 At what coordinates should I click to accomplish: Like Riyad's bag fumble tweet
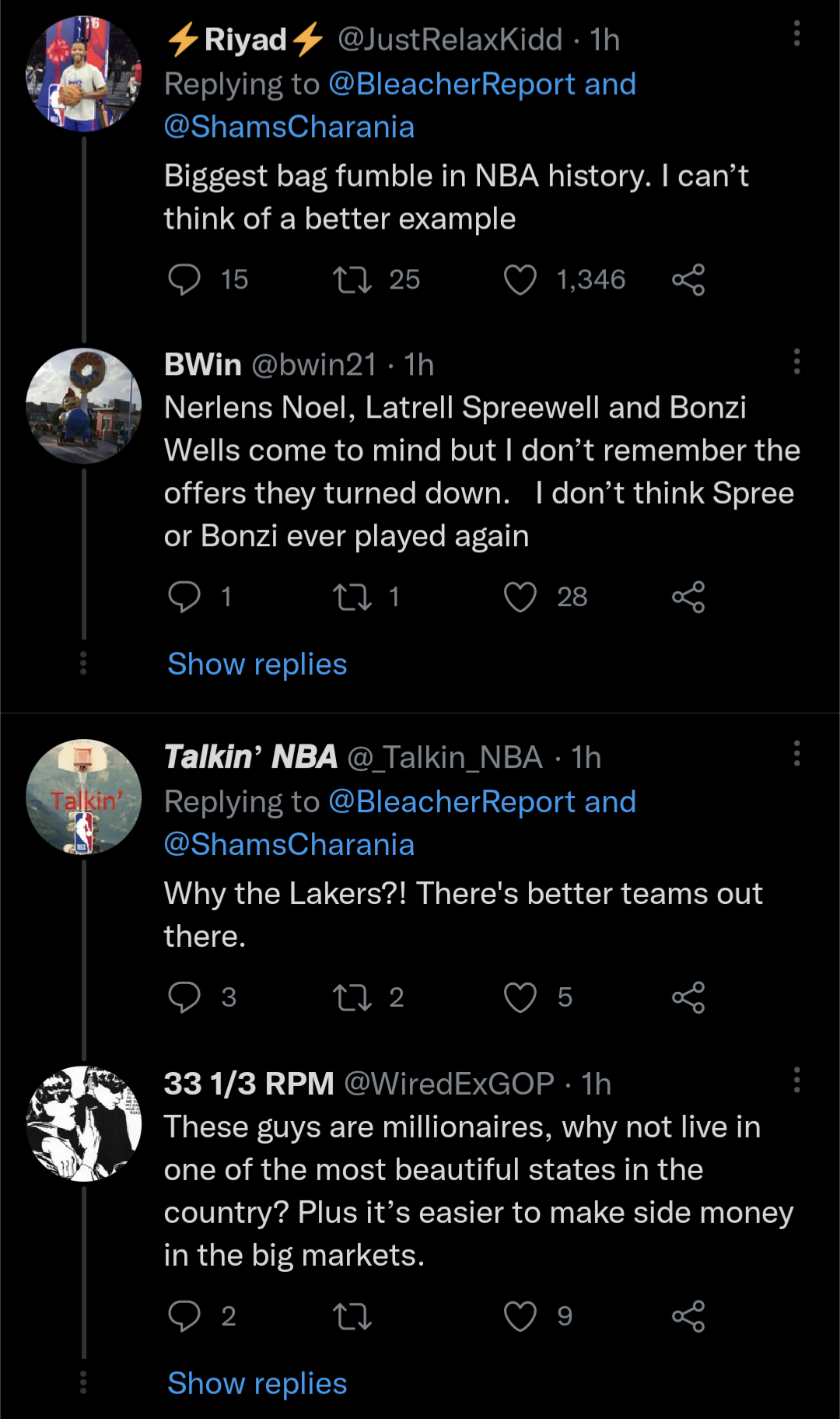(520, 280)
